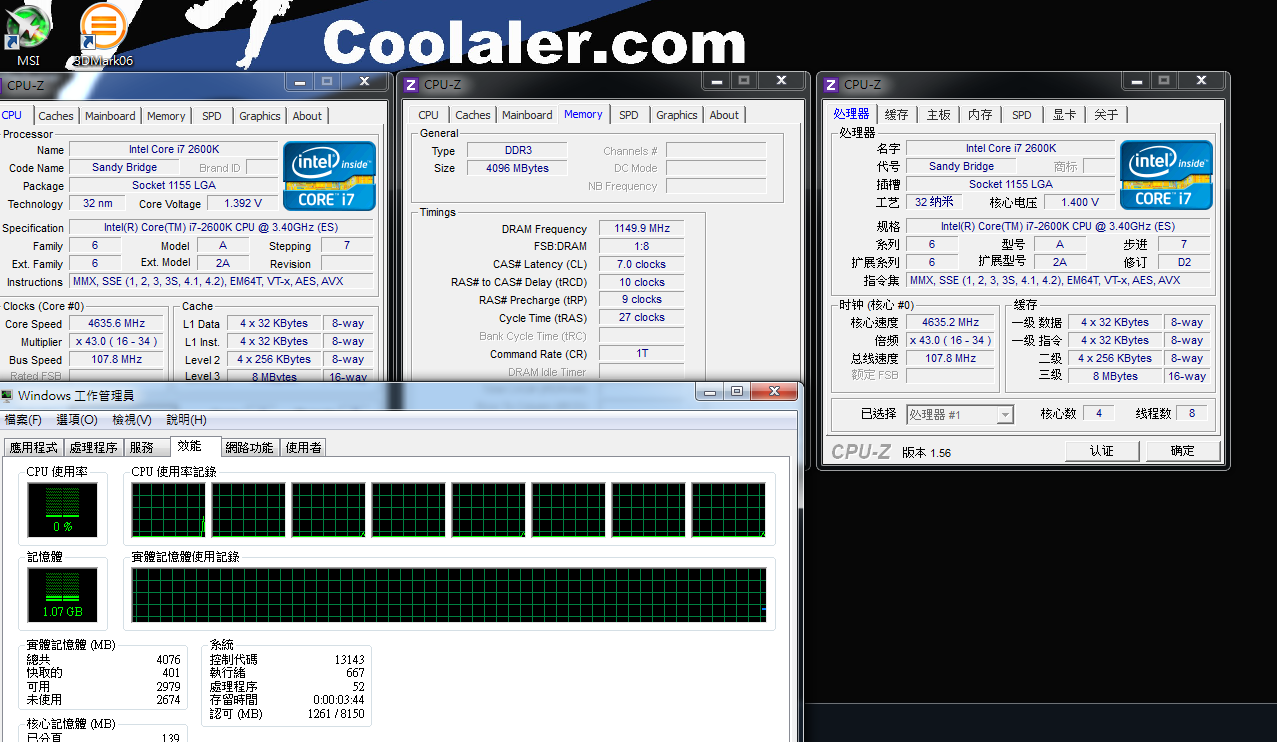Click the Specification field in the left CPU-Z window
The width and height of the screenshot is (1277, 742).
pyautogui.click(x=221, y=228)
